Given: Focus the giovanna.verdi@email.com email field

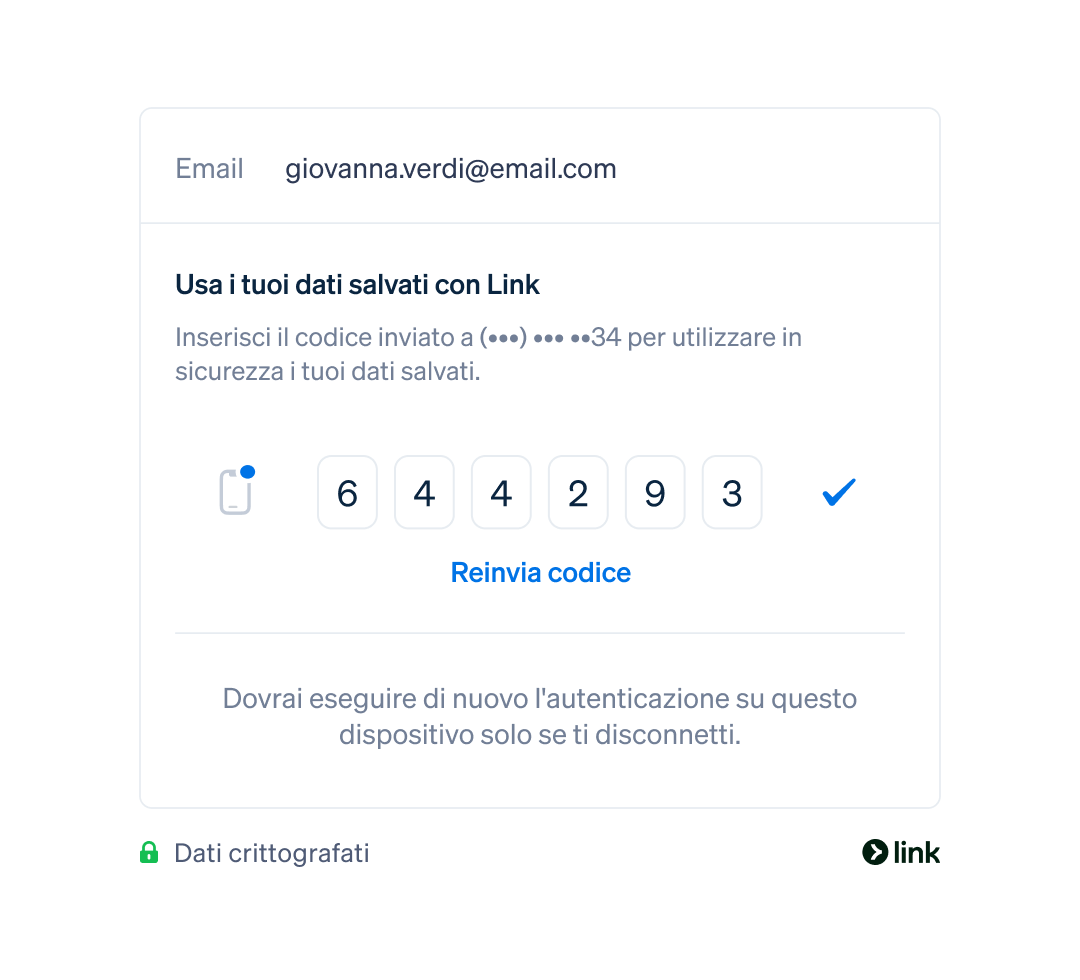Looking at the screenshot, I should tap(540, 166).
